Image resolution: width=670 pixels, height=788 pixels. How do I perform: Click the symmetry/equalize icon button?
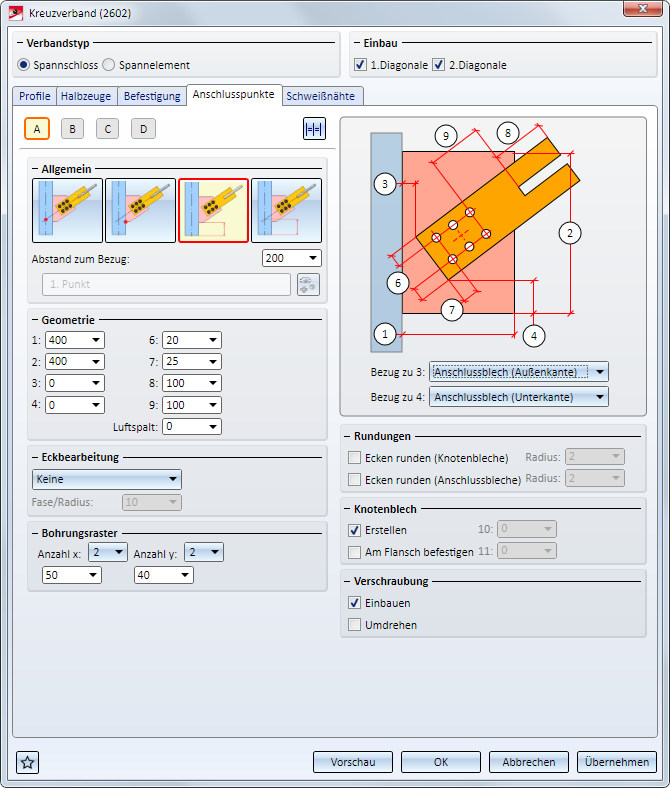pos(314,129)
